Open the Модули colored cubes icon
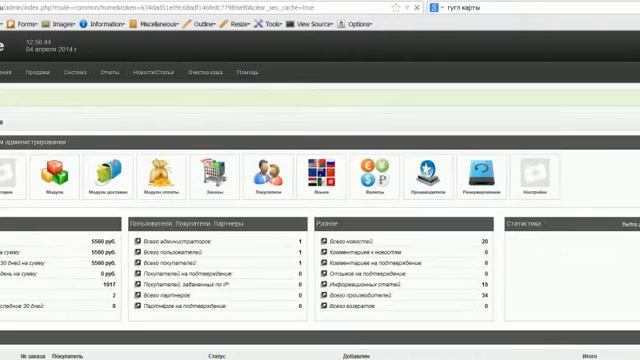Screen dimensions: 640x360 click(x=54, y=173)
